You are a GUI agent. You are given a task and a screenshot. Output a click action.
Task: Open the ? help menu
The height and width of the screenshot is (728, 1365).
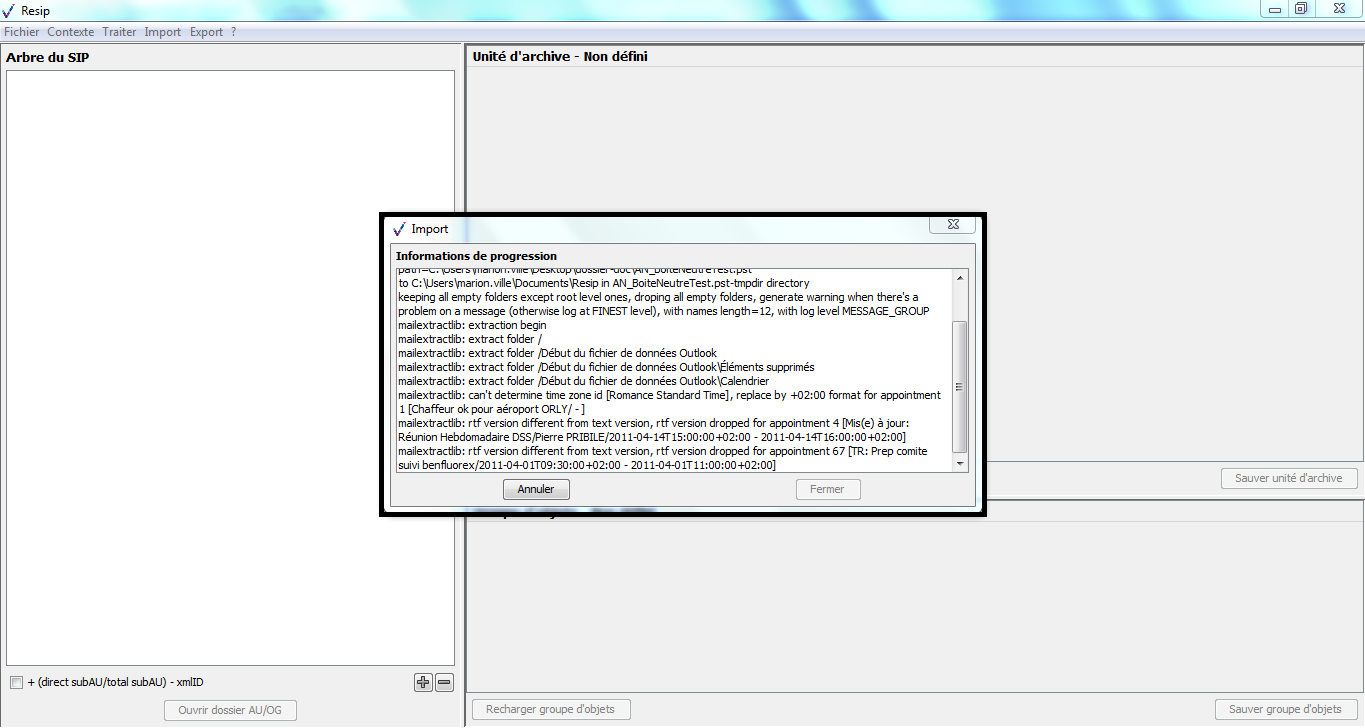pyautogui.click(x=233, y=32)
